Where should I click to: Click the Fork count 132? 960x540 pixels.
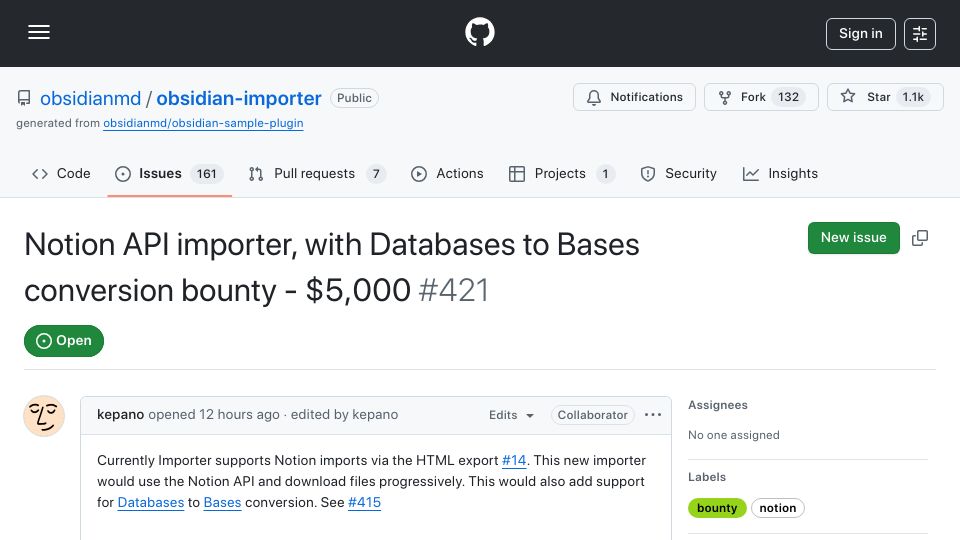788,97
